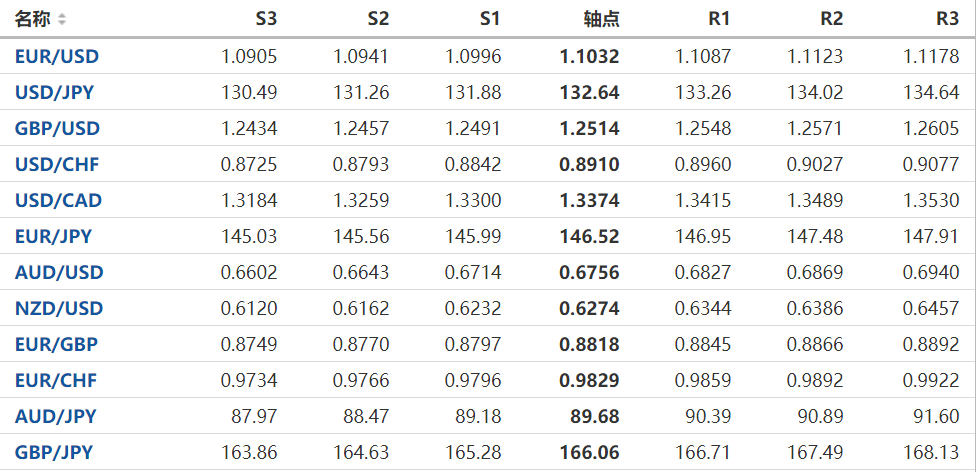This screenshot has width=977, height=472.
Task: Open the EUR/CHF pair link
Action: 56,381
